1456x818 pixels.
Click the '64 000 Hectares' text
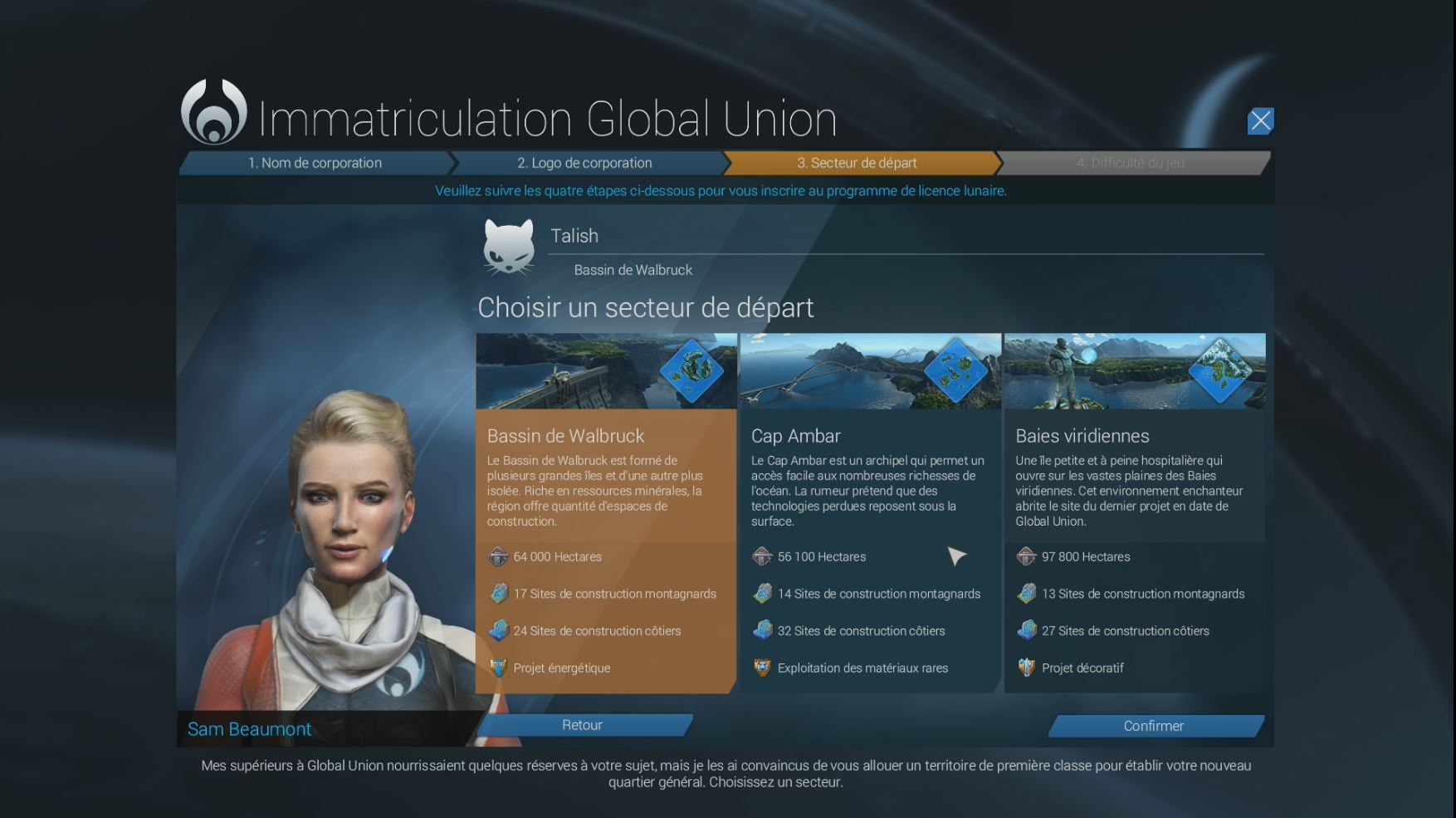[x=557, y=556]
